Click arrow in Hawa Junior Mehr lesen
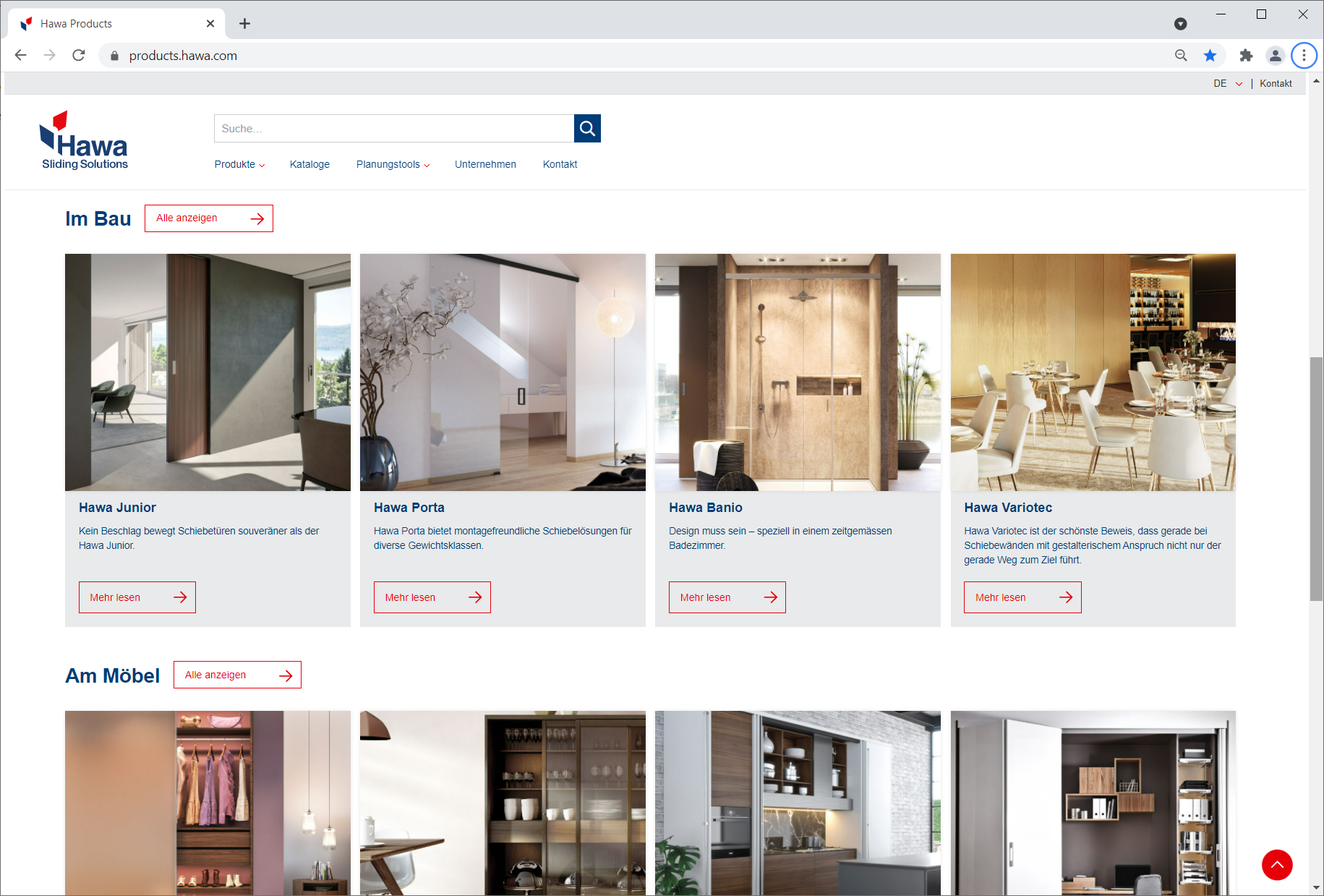 [x=180, y=597]
